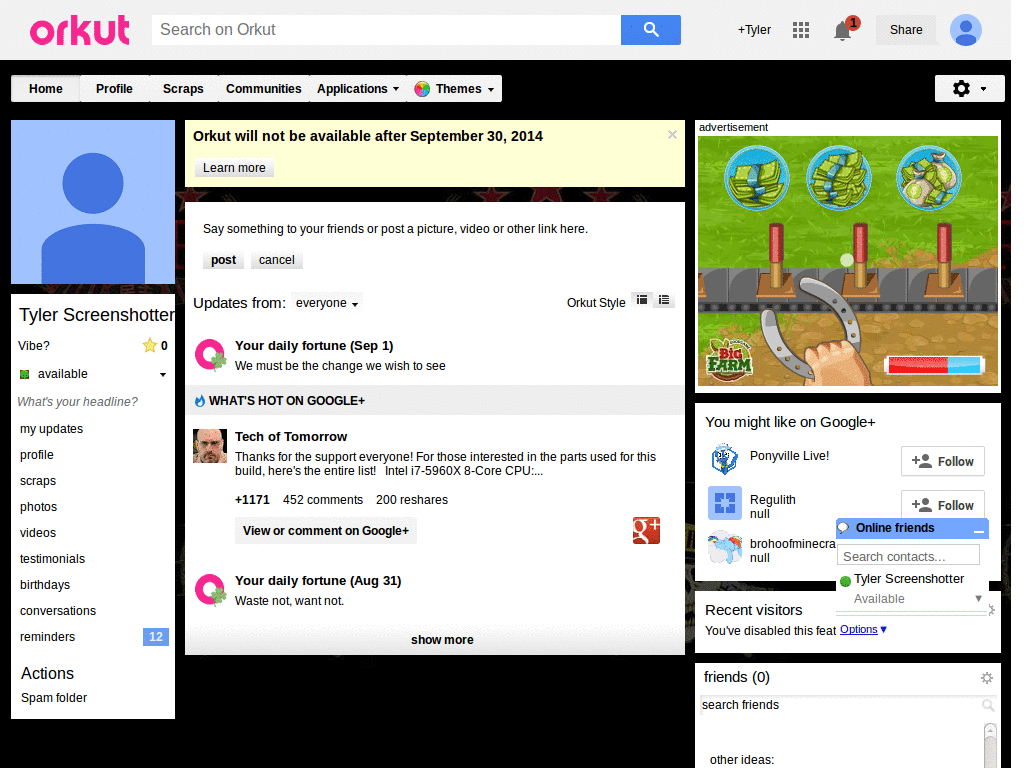The image size is (1024, 768).
Task: Click the Share button
Action: coord(906,30)
